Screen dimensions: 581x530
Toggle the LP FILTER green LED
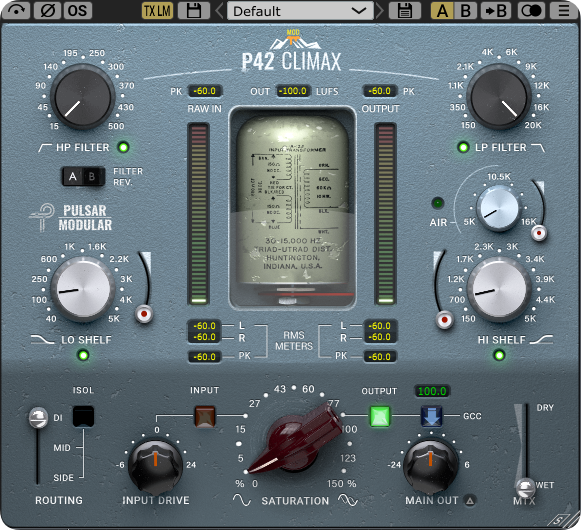463,148
